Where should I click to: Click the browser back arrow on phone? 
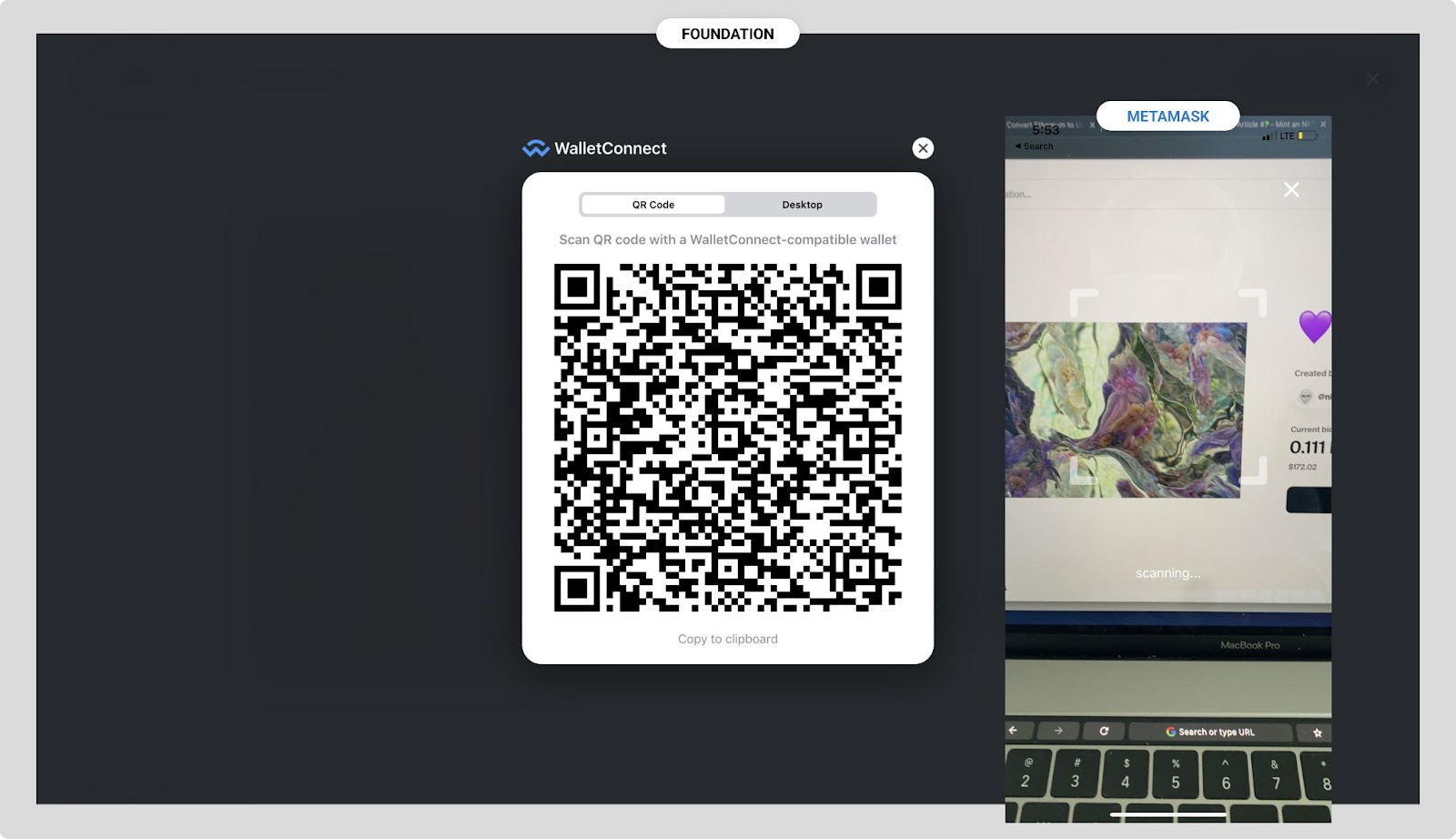[x=1014, y=731]
